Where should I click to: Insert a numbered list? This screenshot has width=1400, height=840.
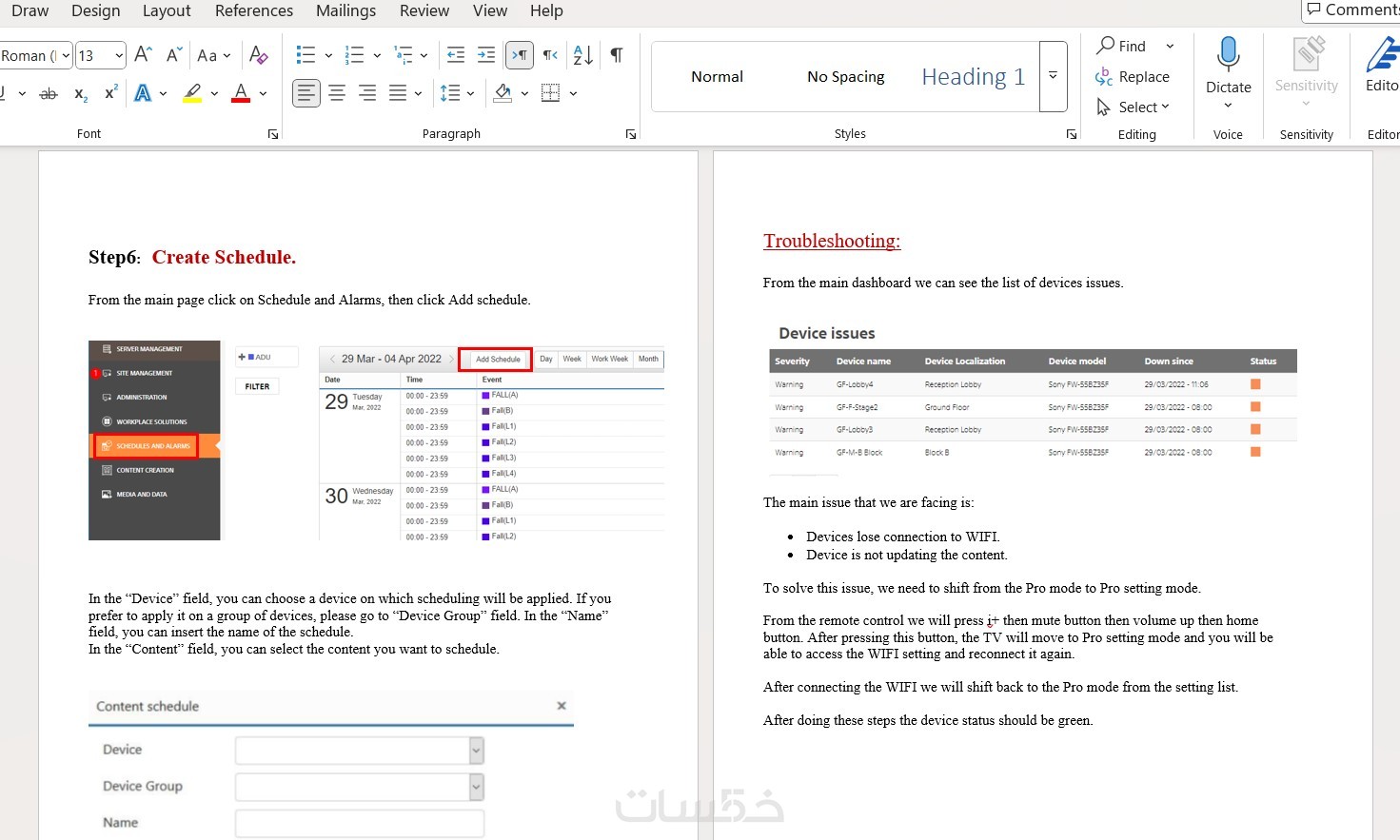tap(354, 55)
